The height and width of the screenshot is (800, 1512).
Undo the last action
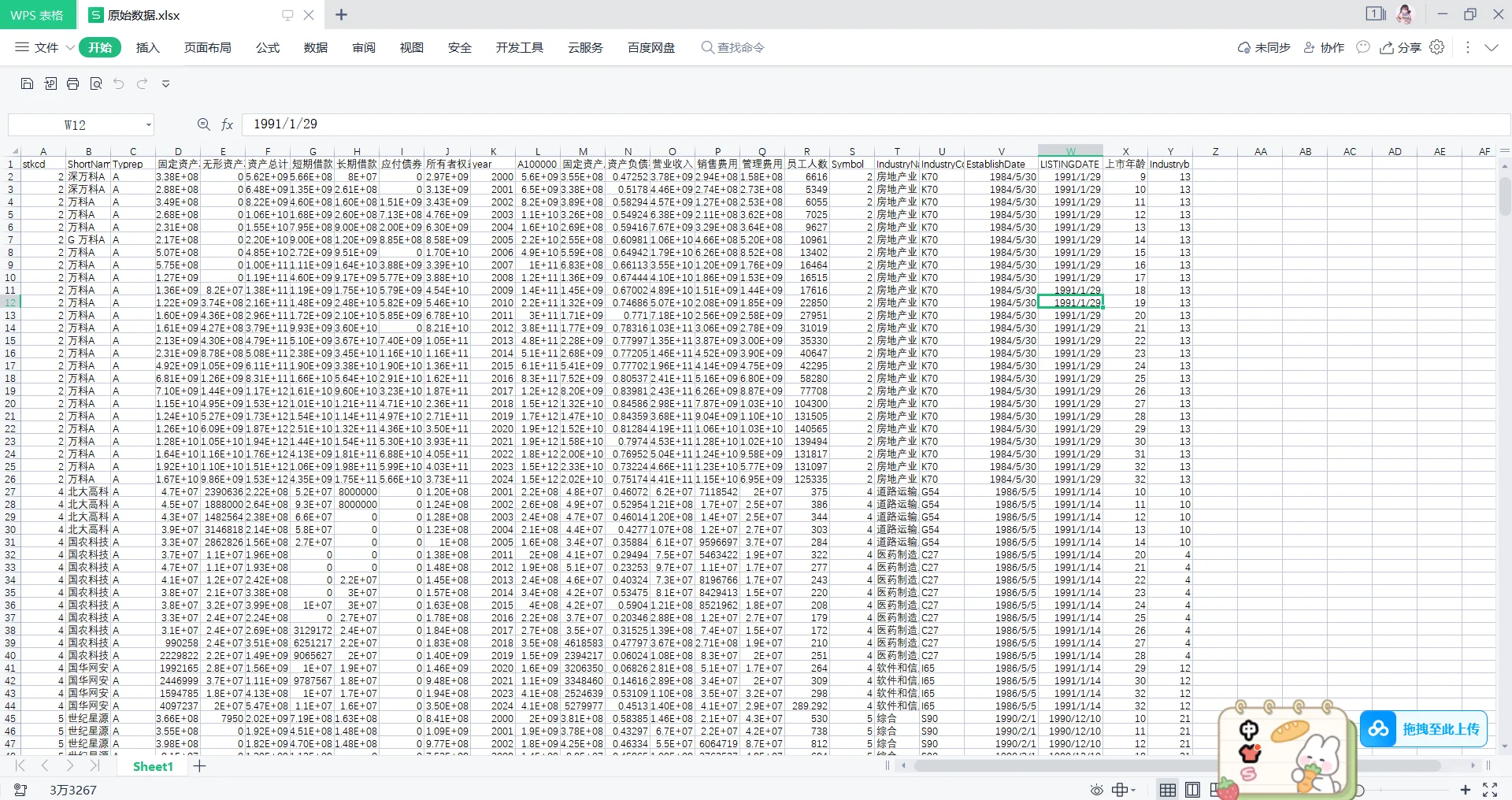pyautogui.click(x=119, y=83)
